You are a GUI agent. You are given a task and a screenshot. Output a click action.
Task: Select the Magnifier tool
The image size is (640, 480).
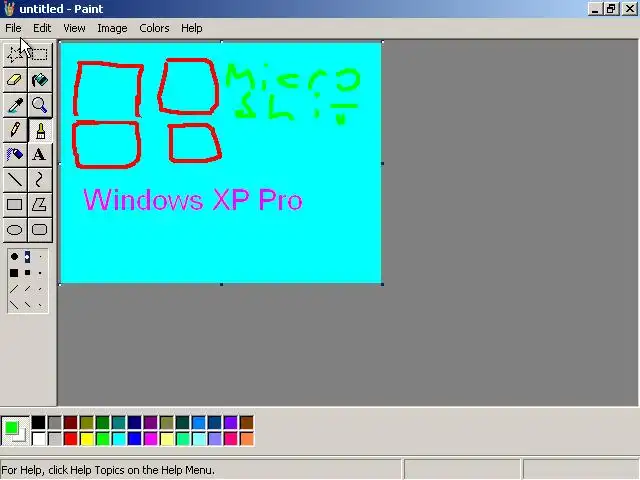pyautogui.click(x=40, y=105)
